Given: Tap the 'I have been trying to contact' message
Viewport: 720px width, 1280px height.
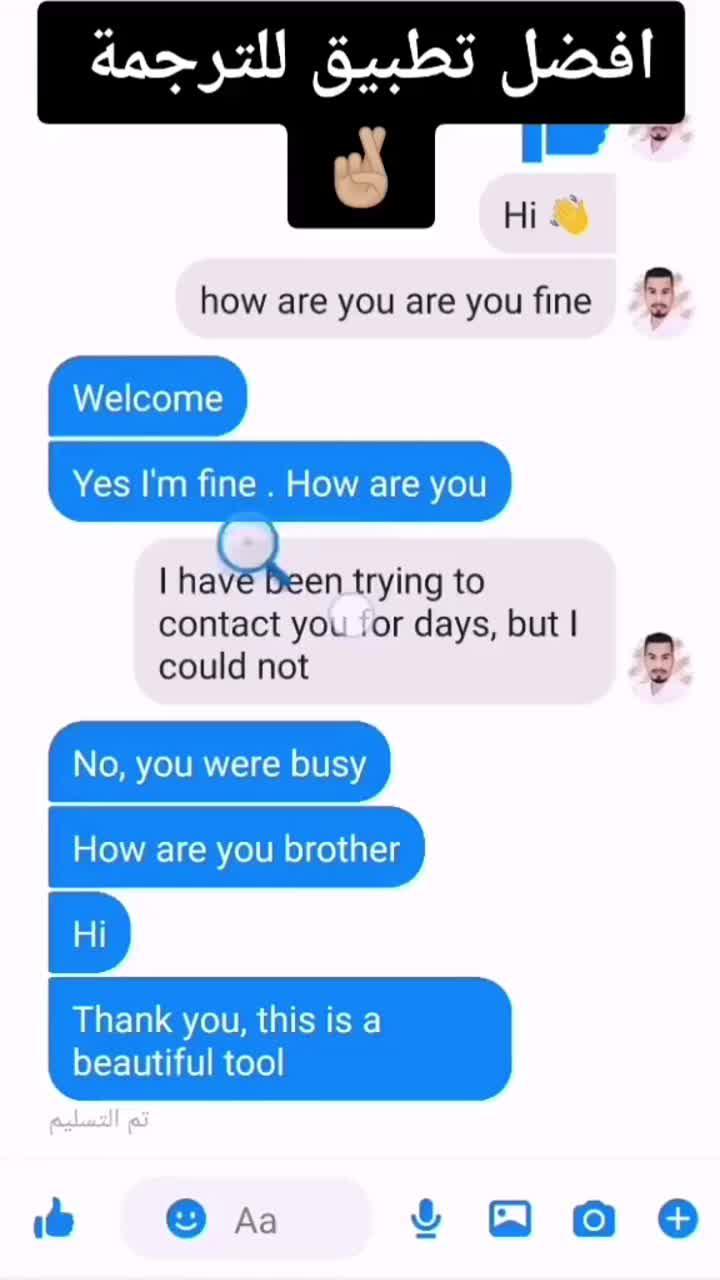Looking at the screenshot, I should pos(375,622).
